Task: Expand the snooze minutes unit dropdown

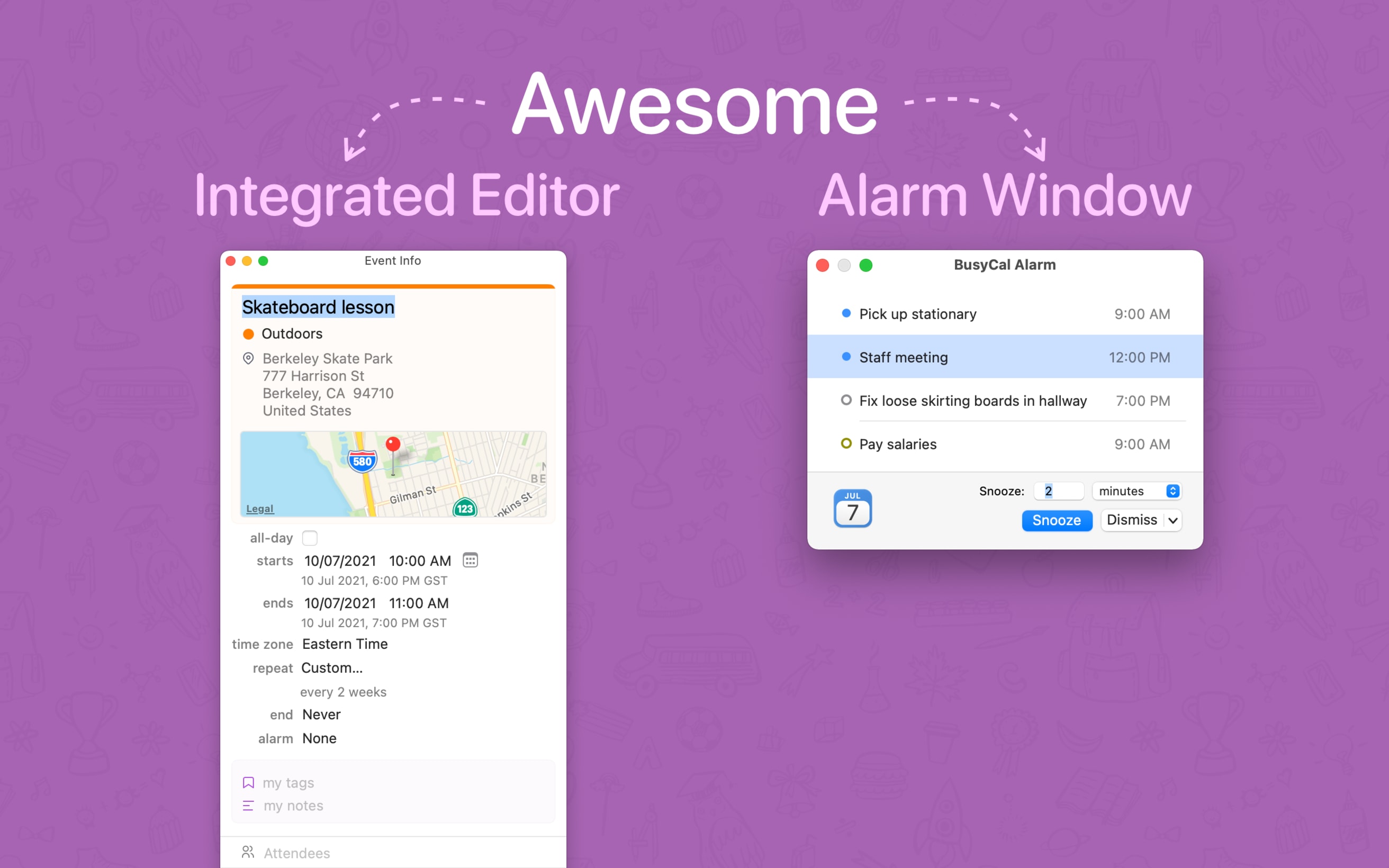Action: [1172, 491]
